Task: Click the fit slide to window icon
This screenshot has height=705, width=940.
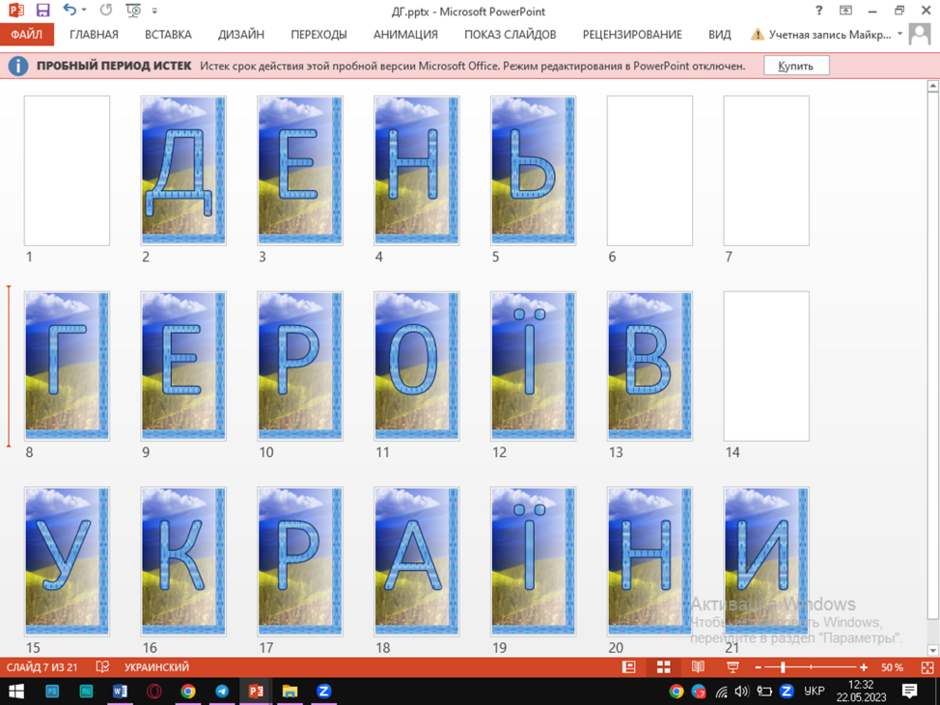Action: (x=927, y=667)
